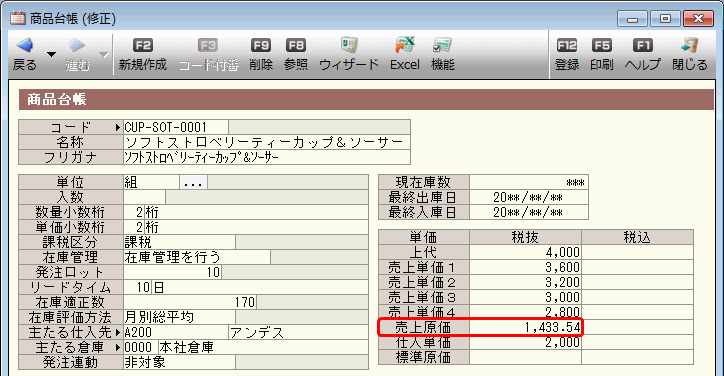The width and height of the screenshot is (724, 376).
Task: Launch the ウィザード wizard icon
Action: 349,45
